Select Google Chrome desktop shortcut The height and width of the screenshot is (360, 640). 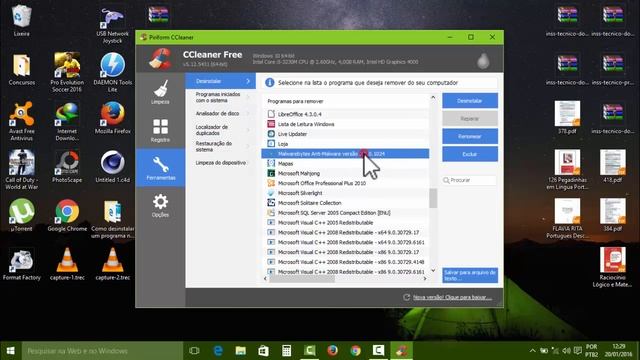[x=67, y=216]
